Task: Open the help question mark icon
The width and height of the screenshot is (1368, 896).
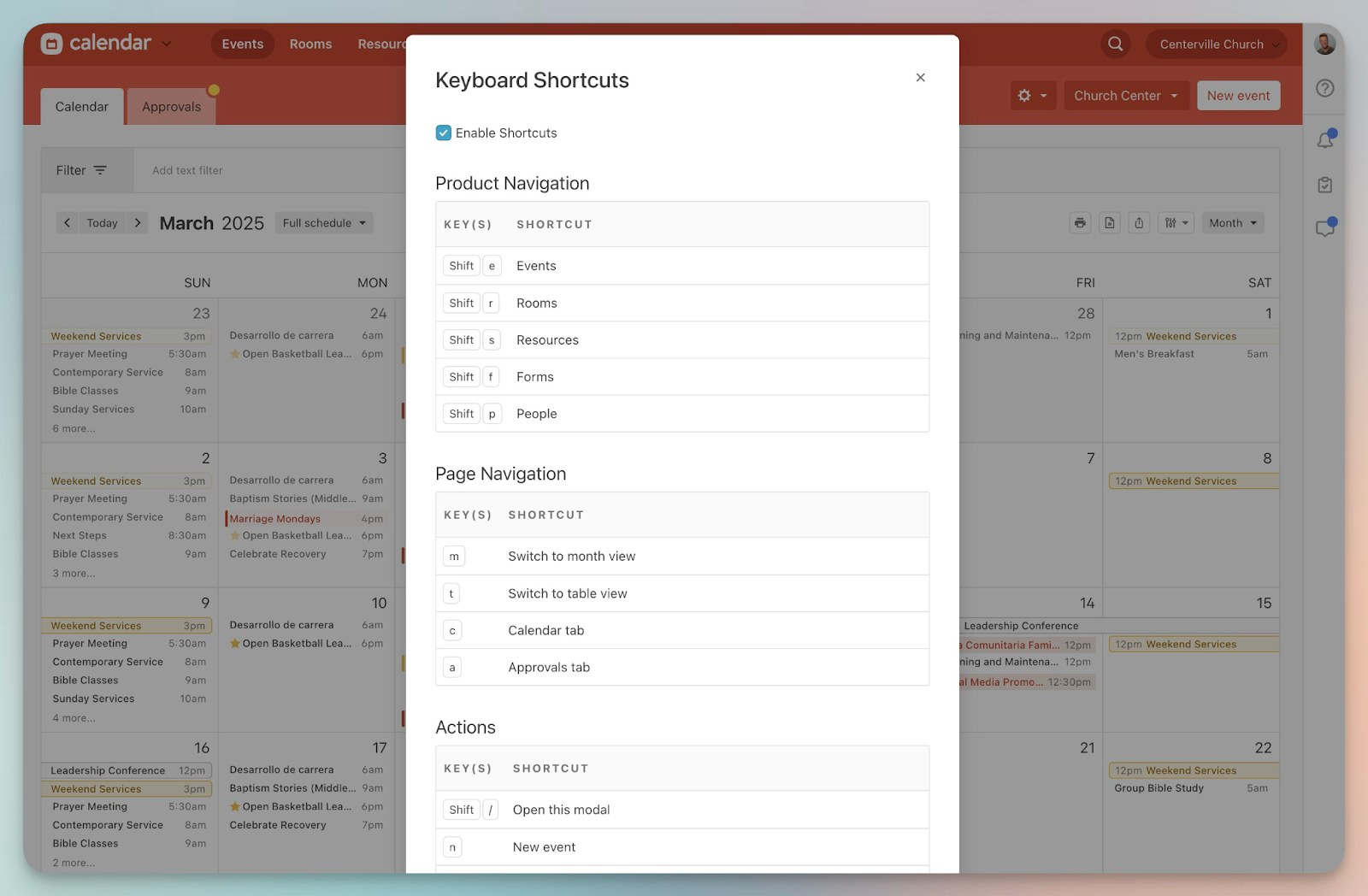Action: point(1324,89)
